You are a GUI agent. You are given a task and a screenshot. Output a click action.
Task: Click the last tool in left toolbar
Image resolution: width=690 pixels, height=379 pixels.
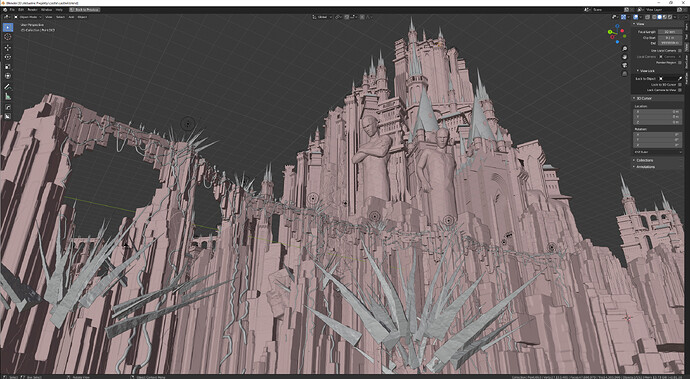click(7, 117)
